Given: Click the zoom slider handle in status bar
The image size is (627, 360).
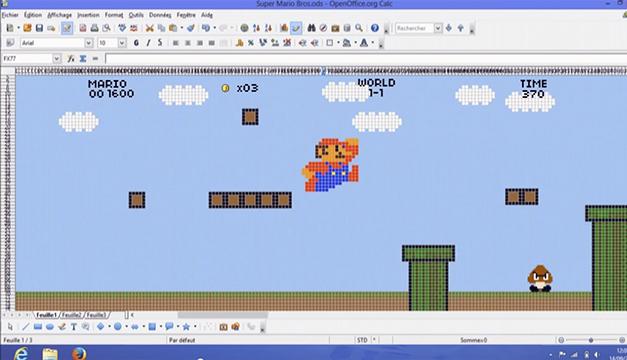Looking at the screenshot, I should coord(591,340).
